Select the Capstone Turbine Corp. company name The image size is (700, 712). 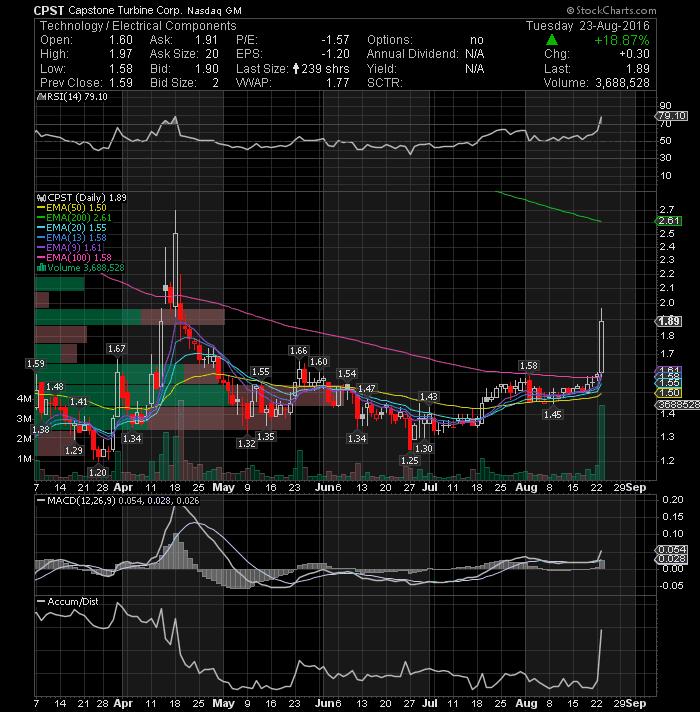tap(125, 10)
